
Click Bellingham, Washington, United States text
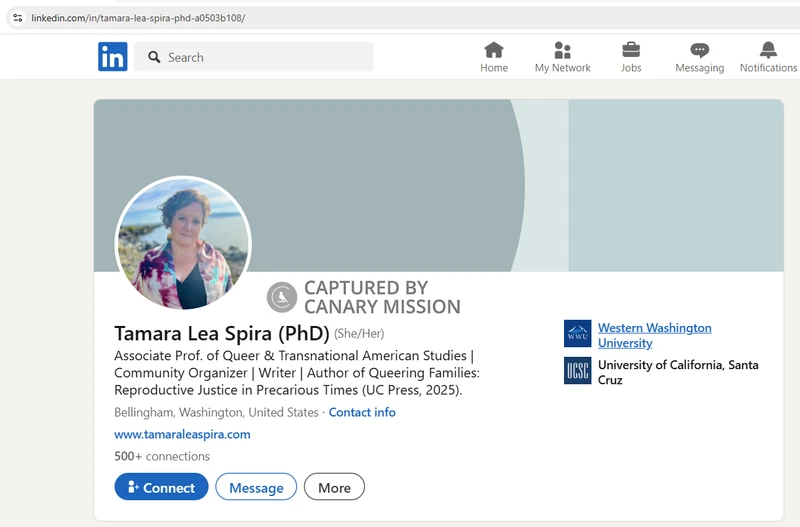[216, 412]
